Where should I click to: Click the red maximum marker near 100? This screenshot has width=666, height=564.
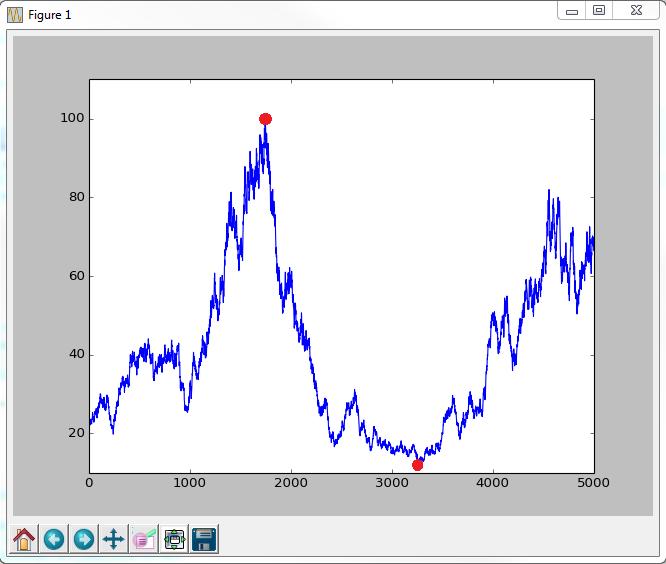(x=265, y=119)
